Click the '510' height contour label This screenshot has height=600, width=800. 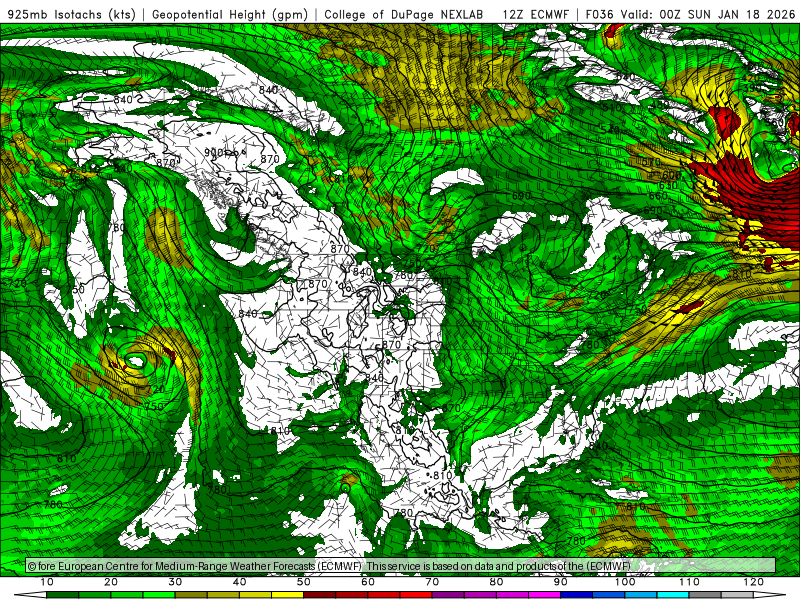(x=611, y=108)
